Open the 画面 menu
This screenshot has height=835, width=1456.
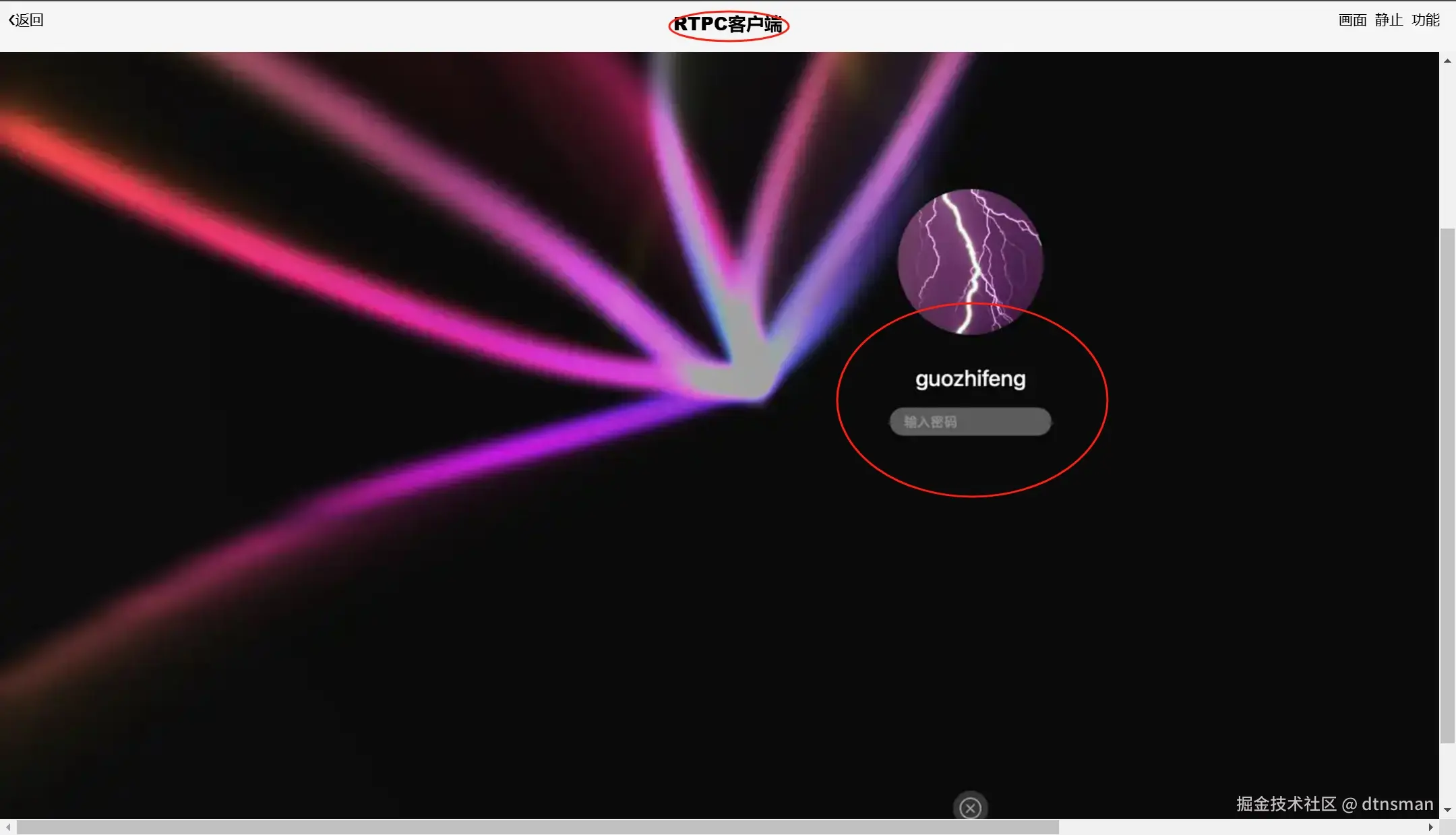pyautogui.click(x=1352, y=20)
